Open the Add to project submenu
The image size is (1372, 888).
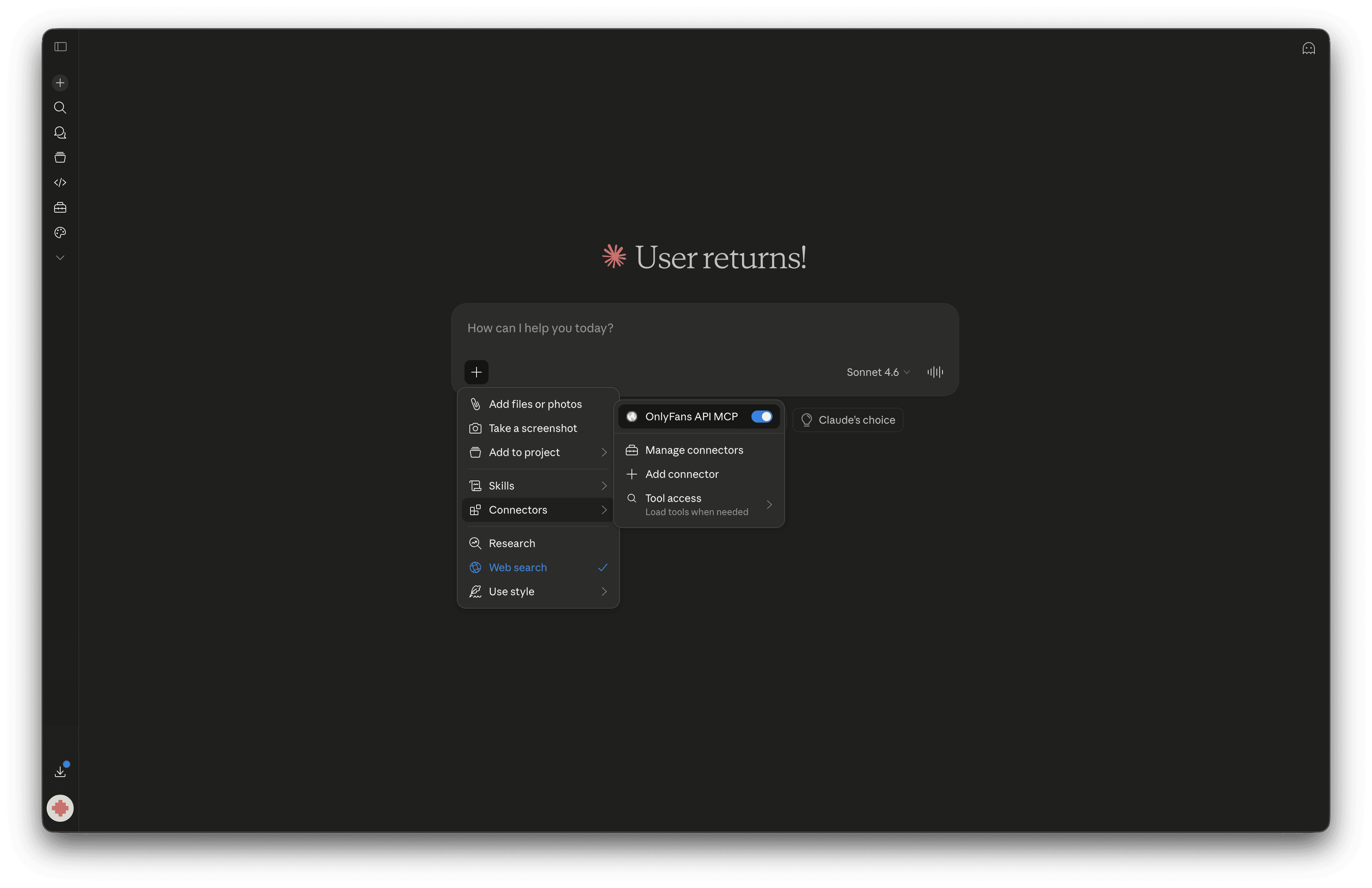tap(537, 453)
